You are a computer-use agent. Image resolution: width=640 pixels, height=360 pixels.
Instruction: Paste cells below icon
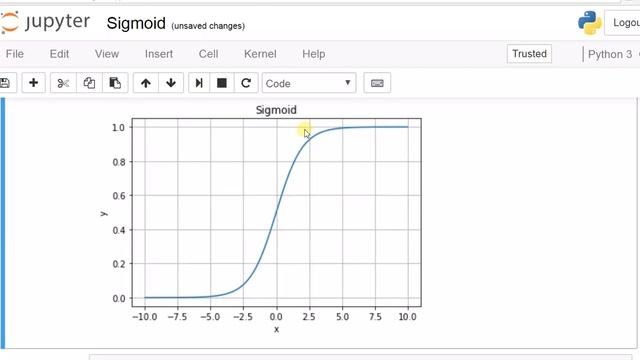click(x=115, y=83)
